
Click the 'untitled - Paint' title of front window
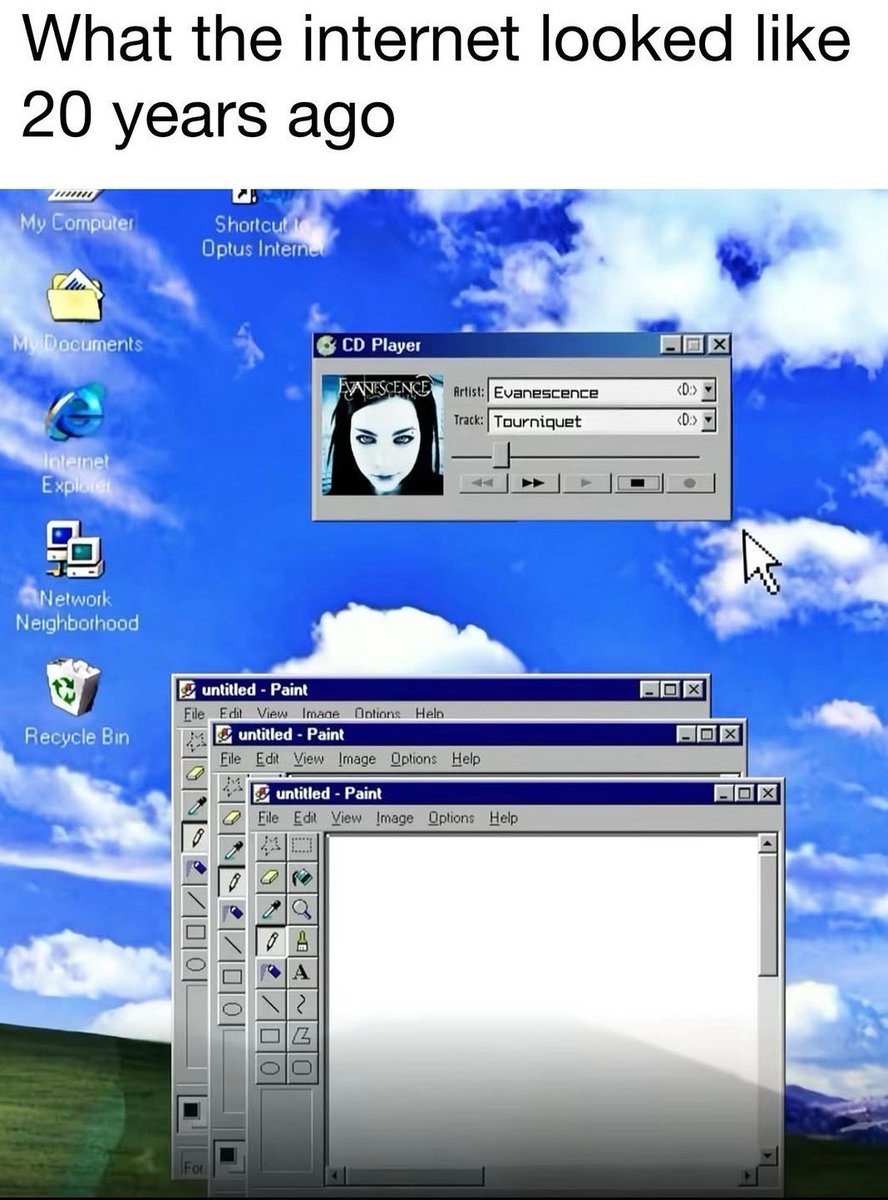(x=328, y=793)
